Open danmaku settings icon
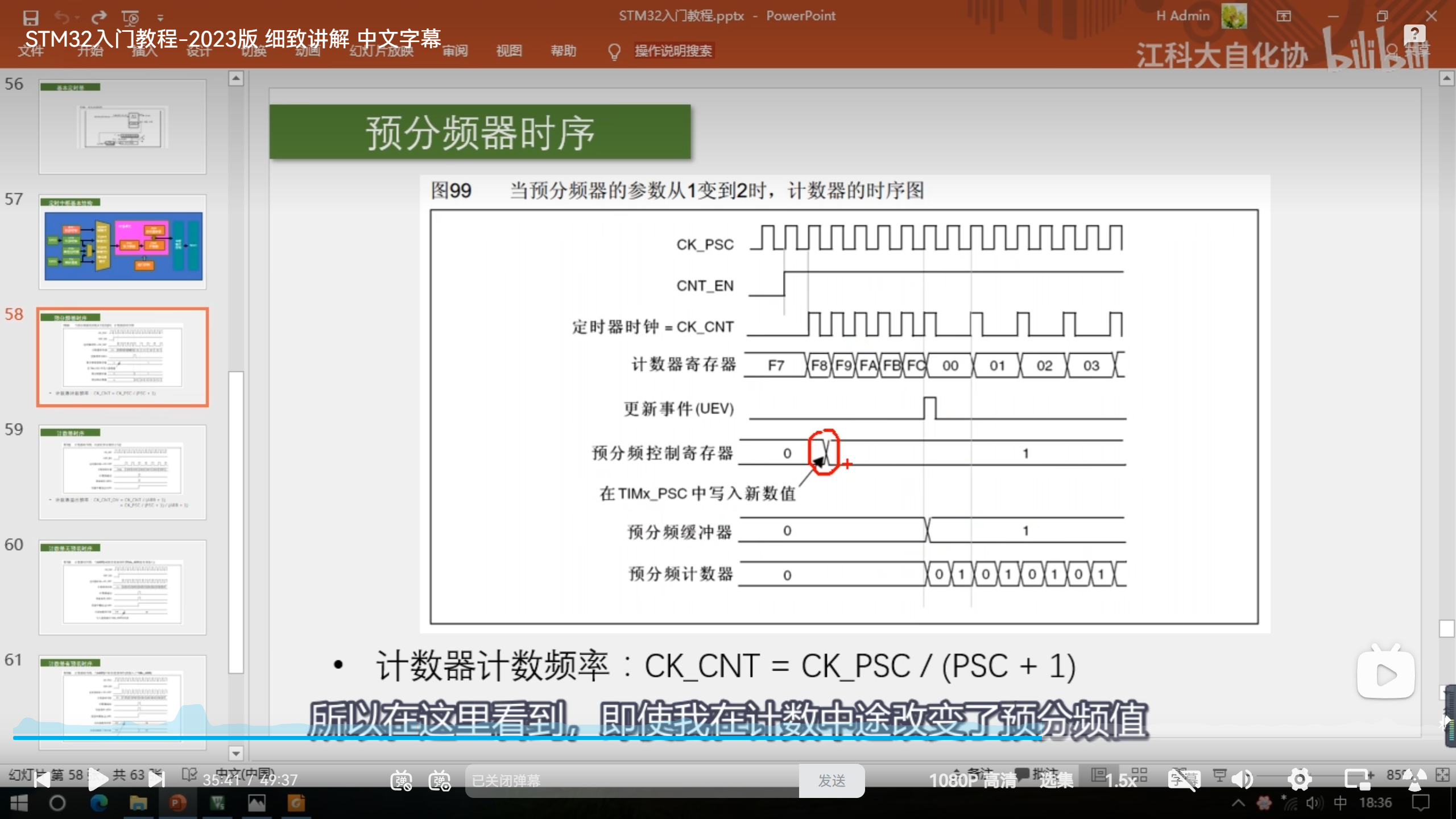1456x819 pixels. pyautogui.click(x=440, y=780)
